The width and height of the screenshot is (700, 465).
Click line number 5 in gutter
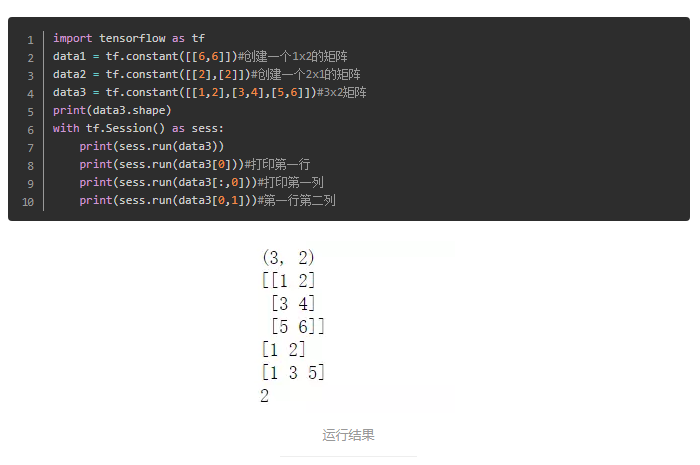(30, 112)
